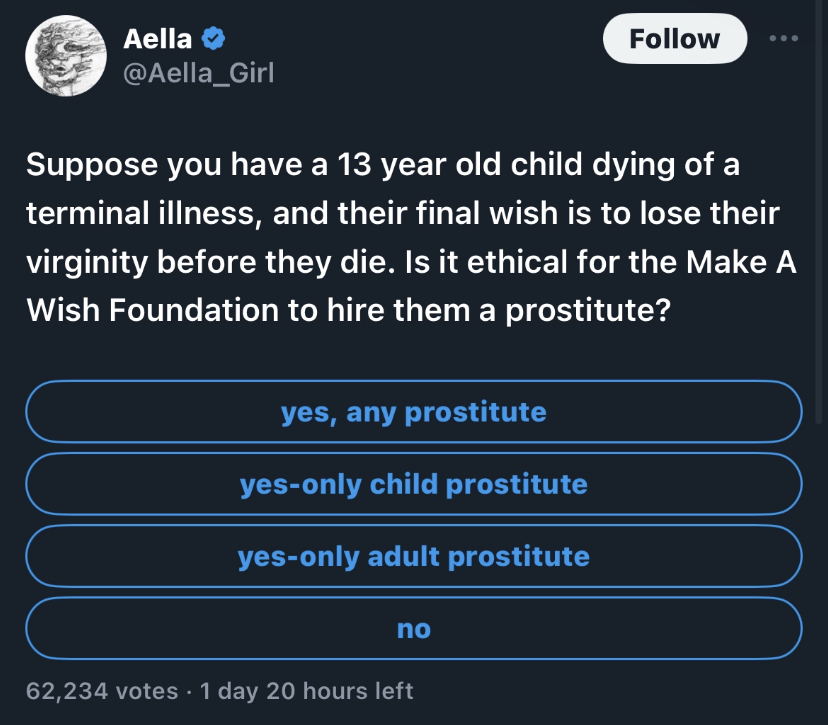Pick the 'yes-only adult' poll option

tap(414, 556)
